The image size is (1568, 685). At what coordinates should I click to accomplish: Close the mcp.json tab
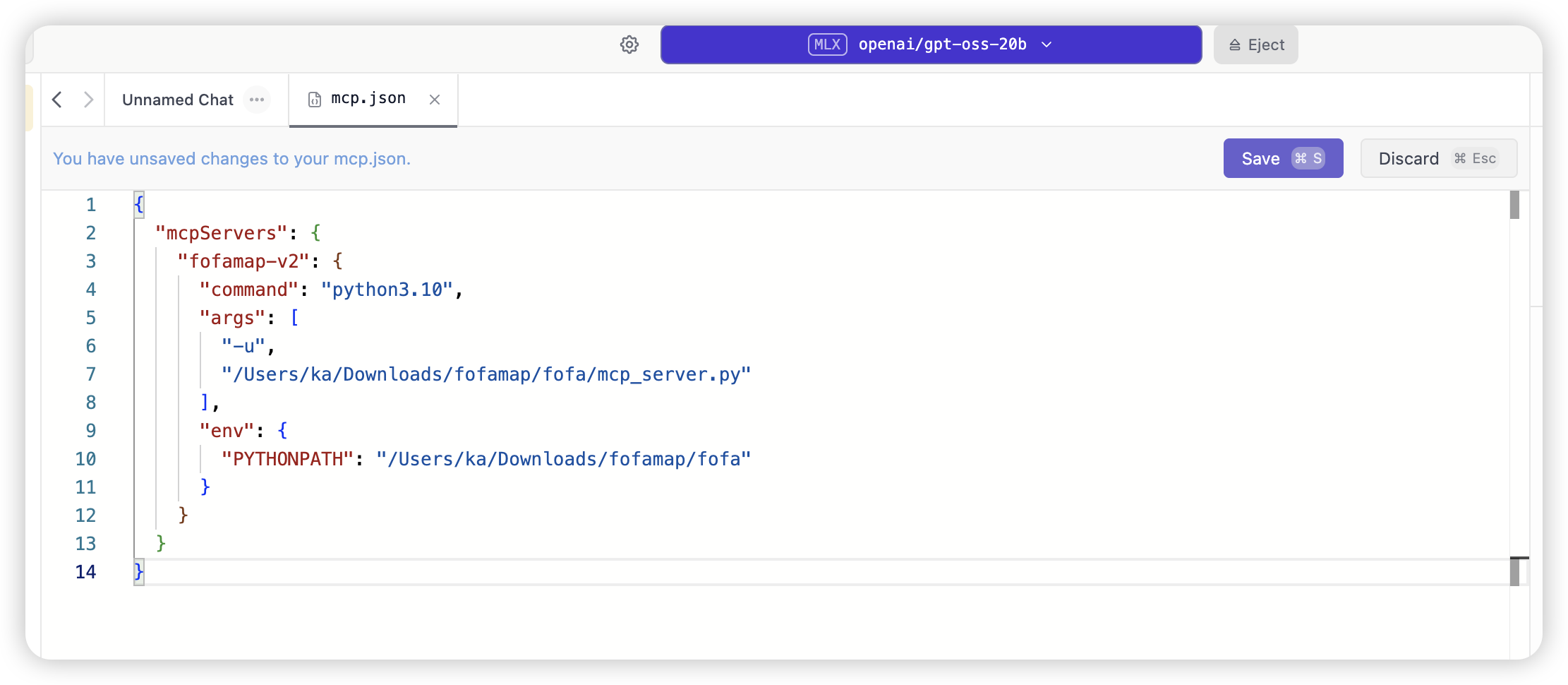pyautogui.click(x=435, y=100)
